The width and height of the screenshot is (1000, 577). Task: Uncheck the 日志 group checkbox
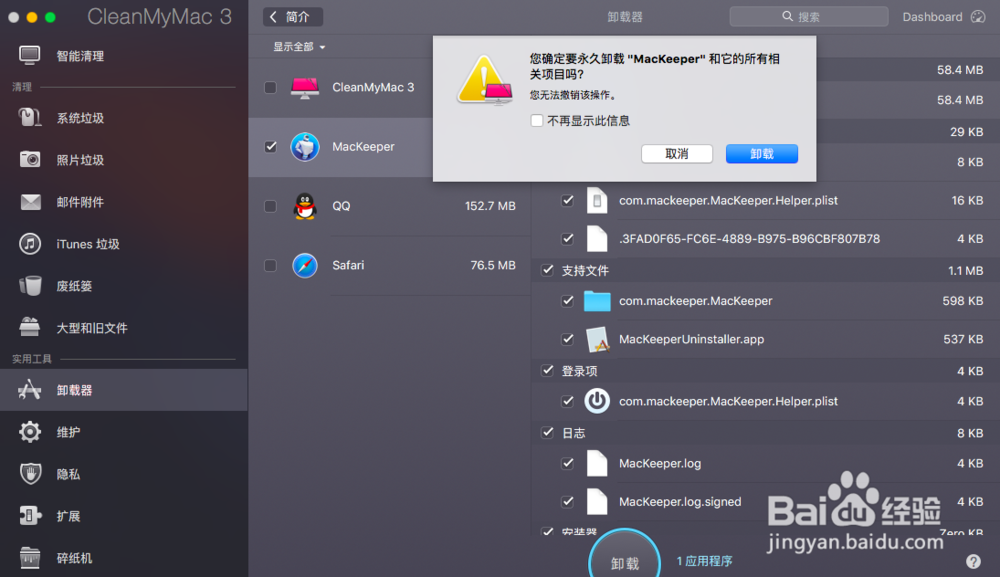pyautogui.click(x=547, y=432)
